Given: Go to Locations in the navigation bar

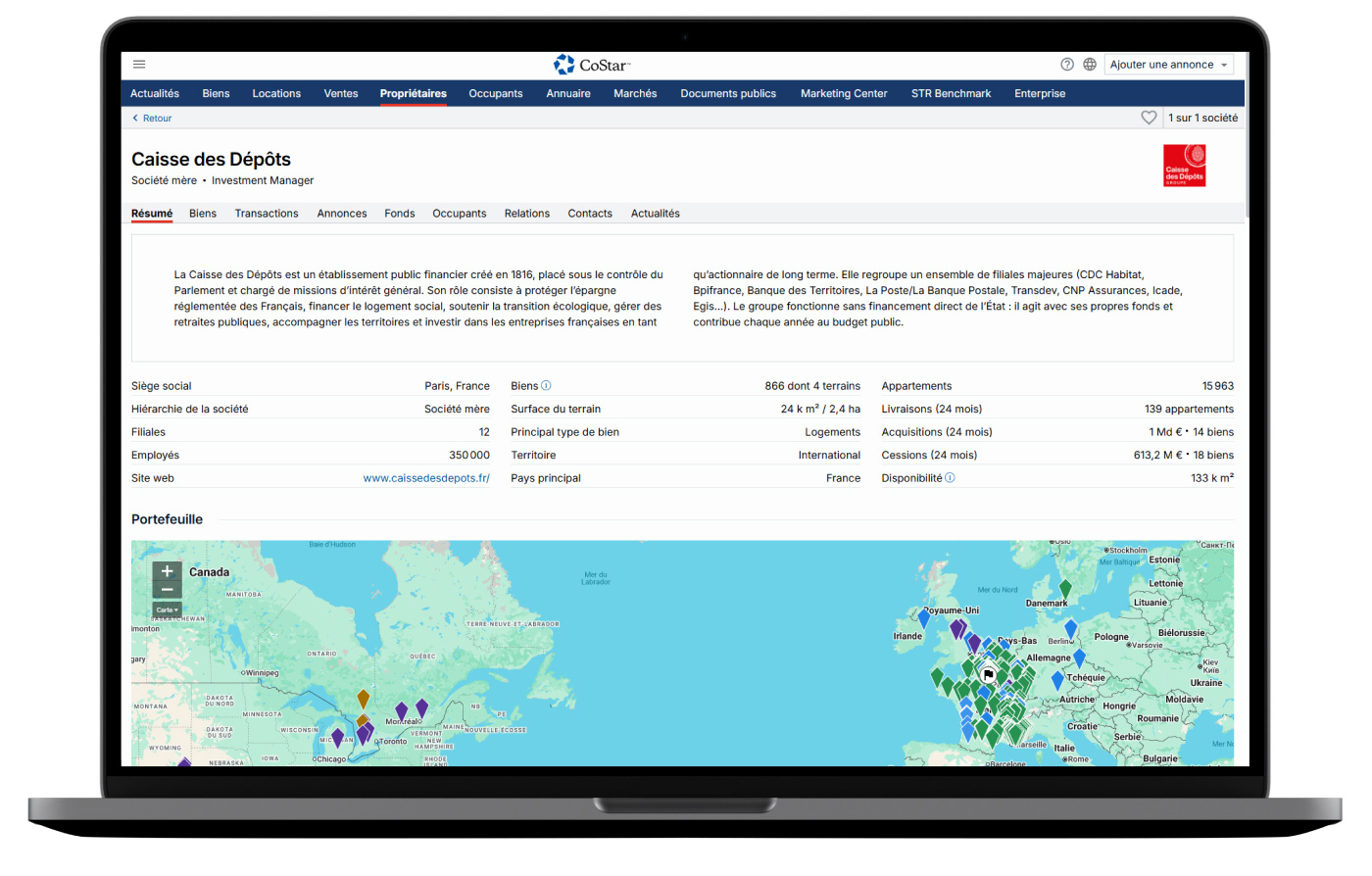Looking at the screenshot, I should pos(276,94).
